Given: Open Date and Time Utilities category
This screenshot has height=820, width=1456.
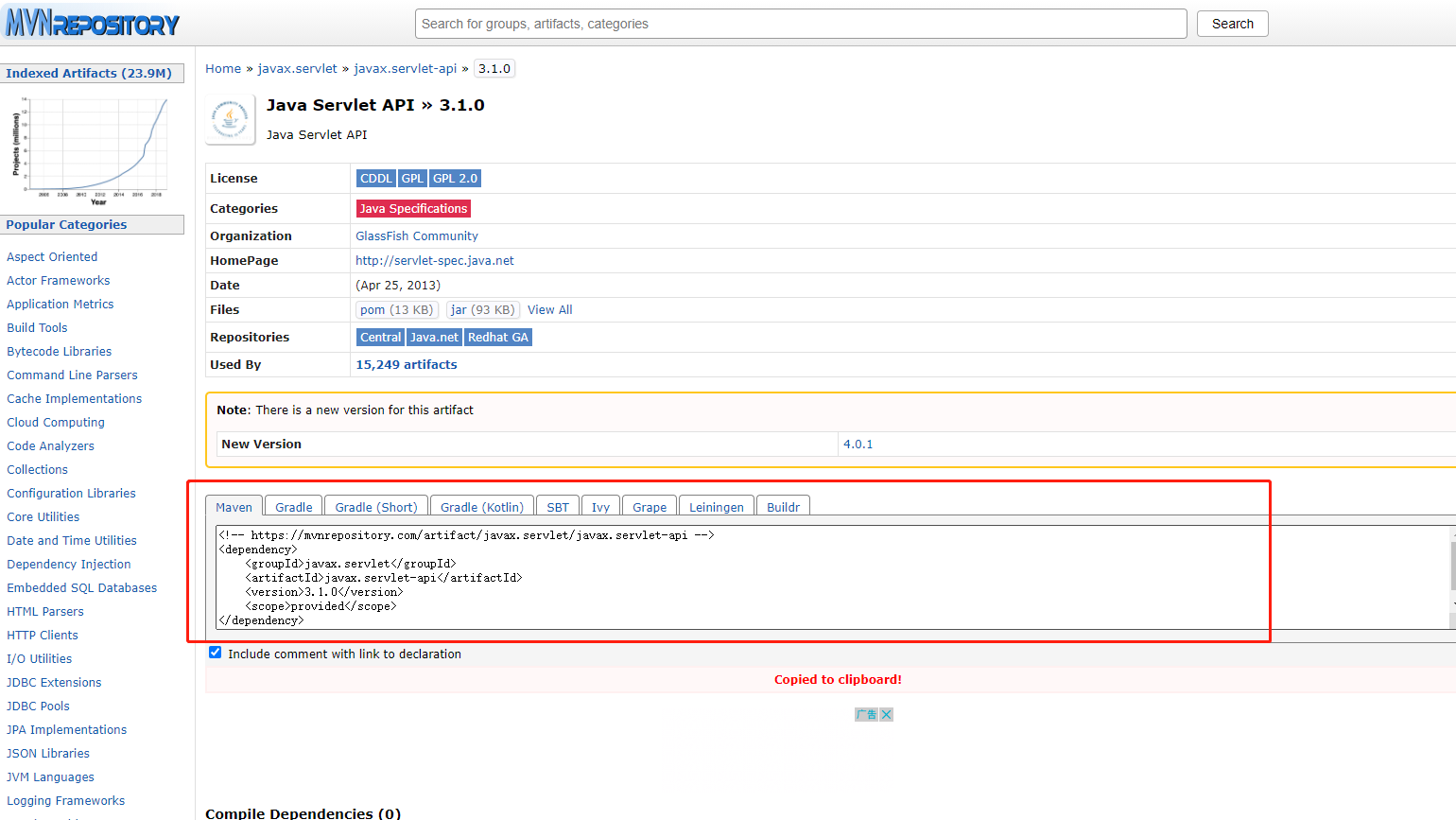Looking at the screenshot, I should [72, 540].
